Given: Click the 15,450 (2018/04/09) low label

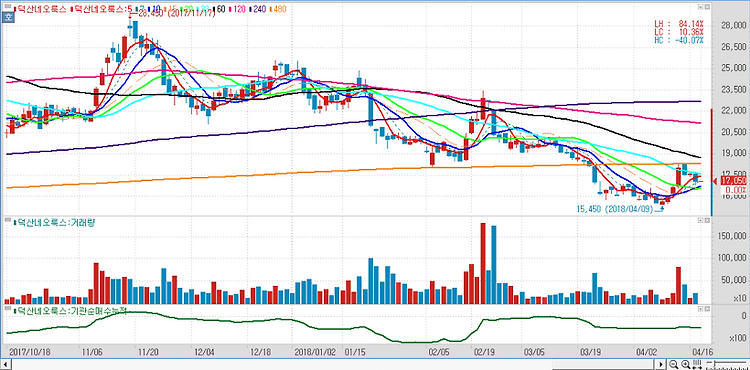Looking at the screenshot, I should [x=615, y=209].
